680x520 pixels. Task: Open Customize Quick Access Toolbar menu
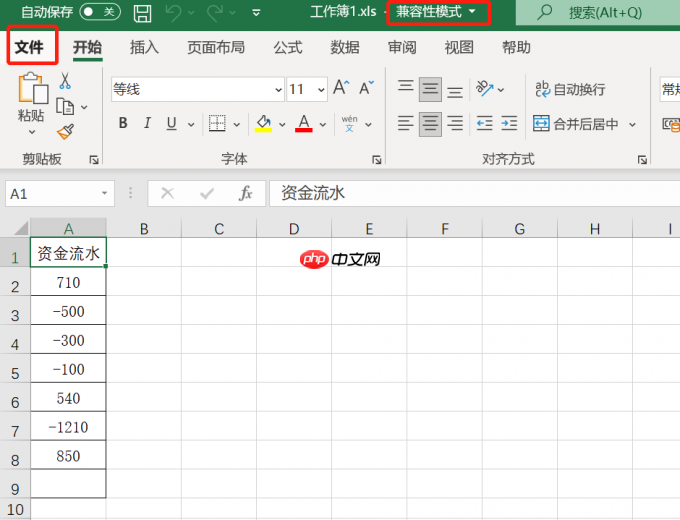[256, 13]
